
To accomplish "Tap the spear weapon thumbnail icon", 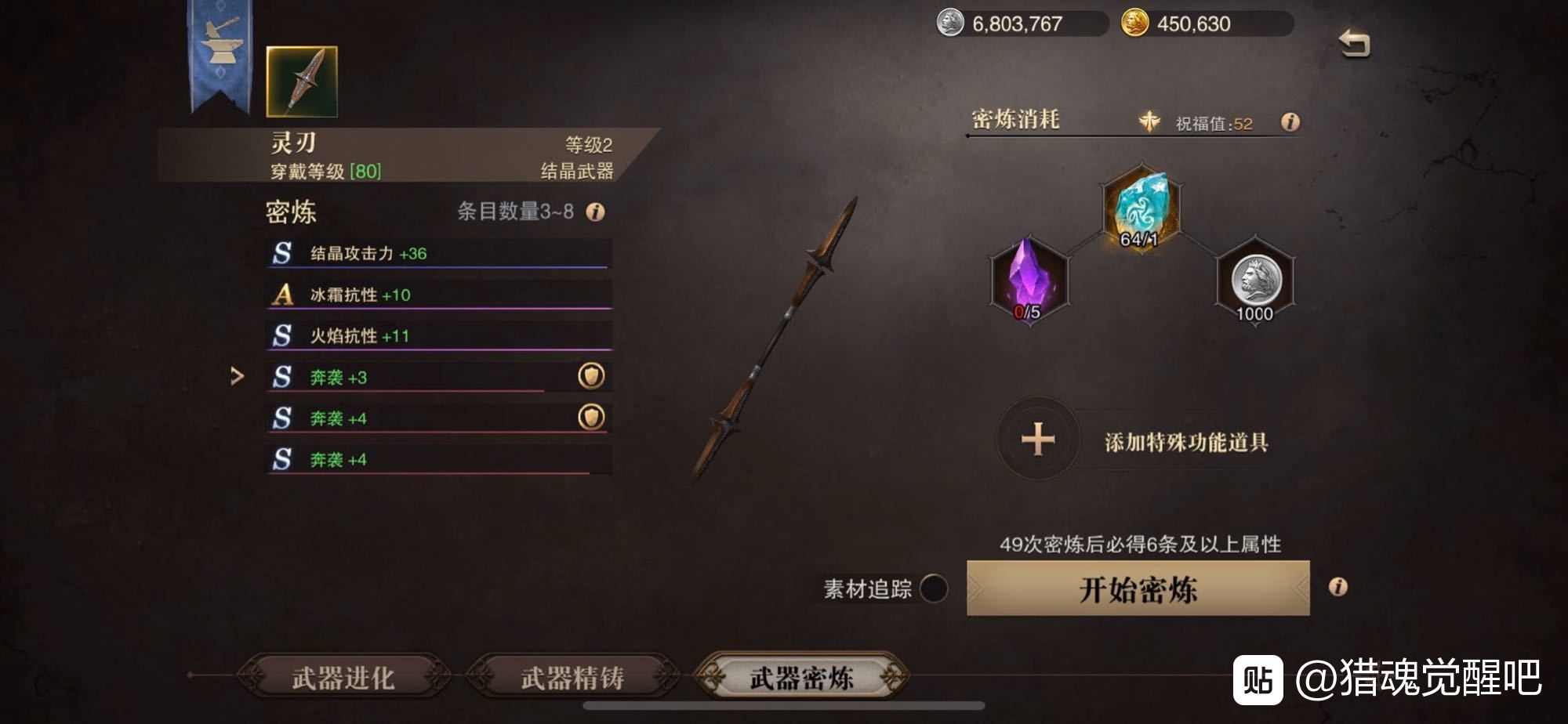I will 302,81.
